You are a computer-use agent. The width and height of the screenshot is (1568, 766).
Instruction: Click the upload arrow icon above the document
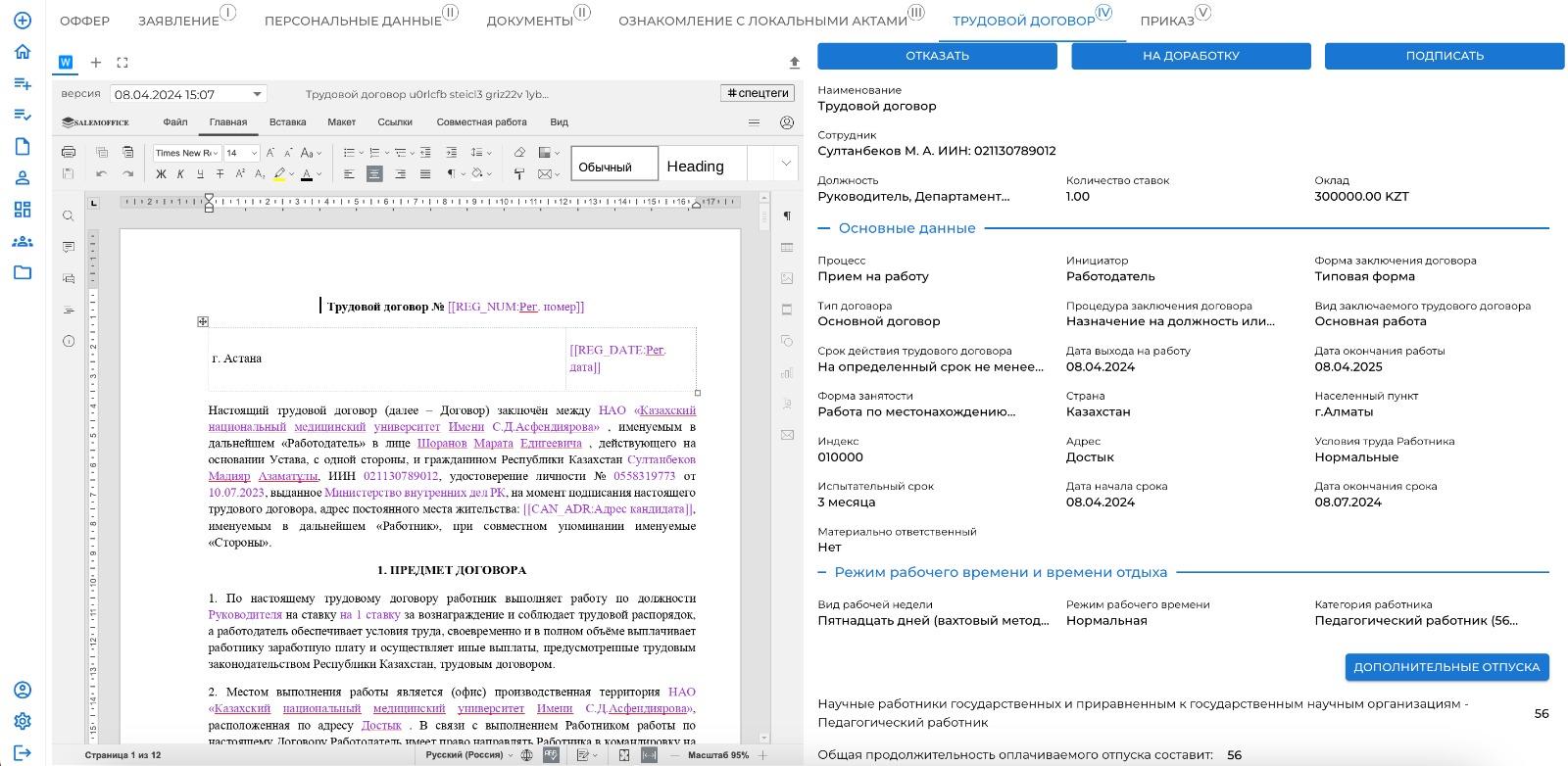795,63
